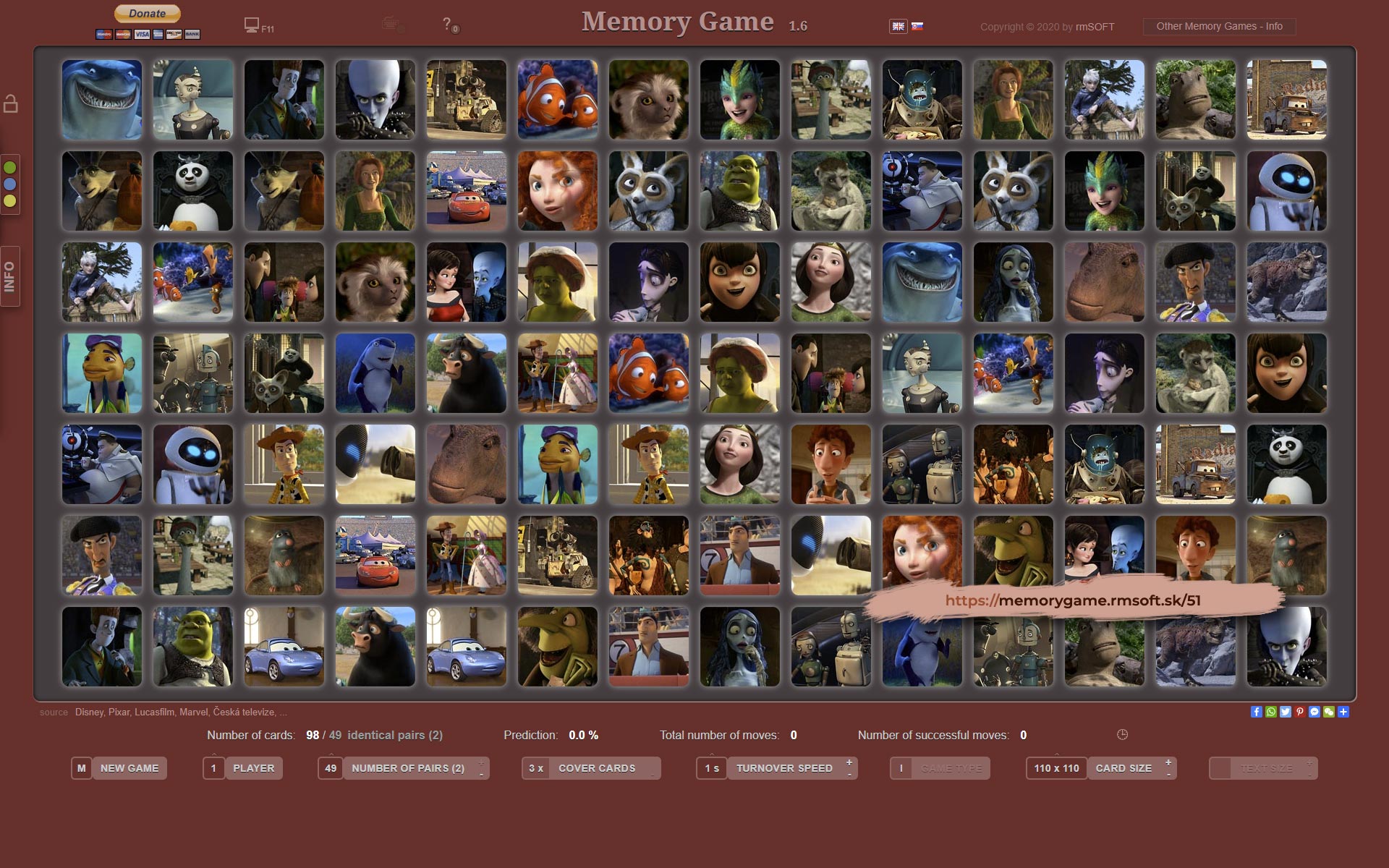The height and width of the screenshot is (868, 1389).
Task: Click the Donate button
Action: 147,14
